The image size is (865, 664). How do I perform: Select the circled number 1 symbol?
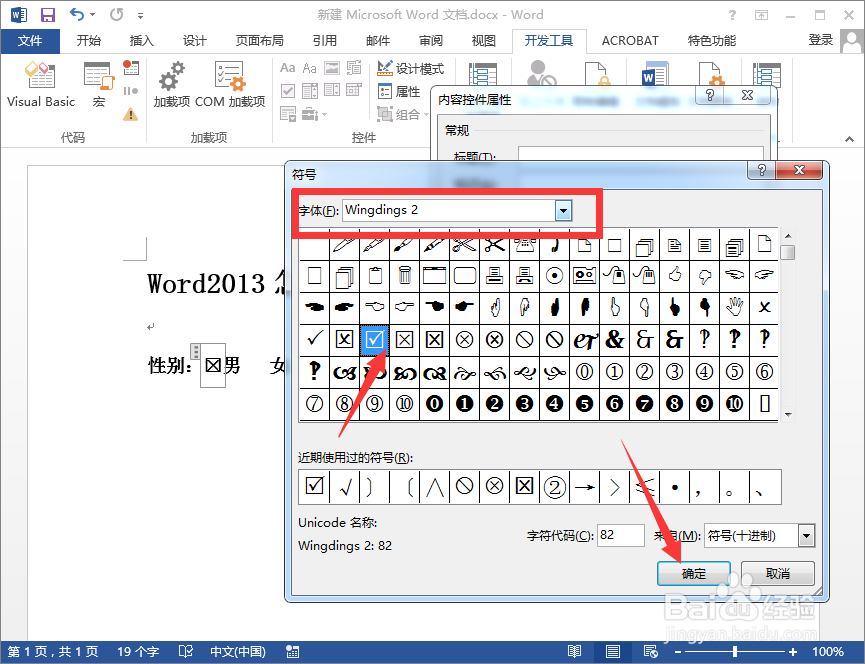[615, 372]
